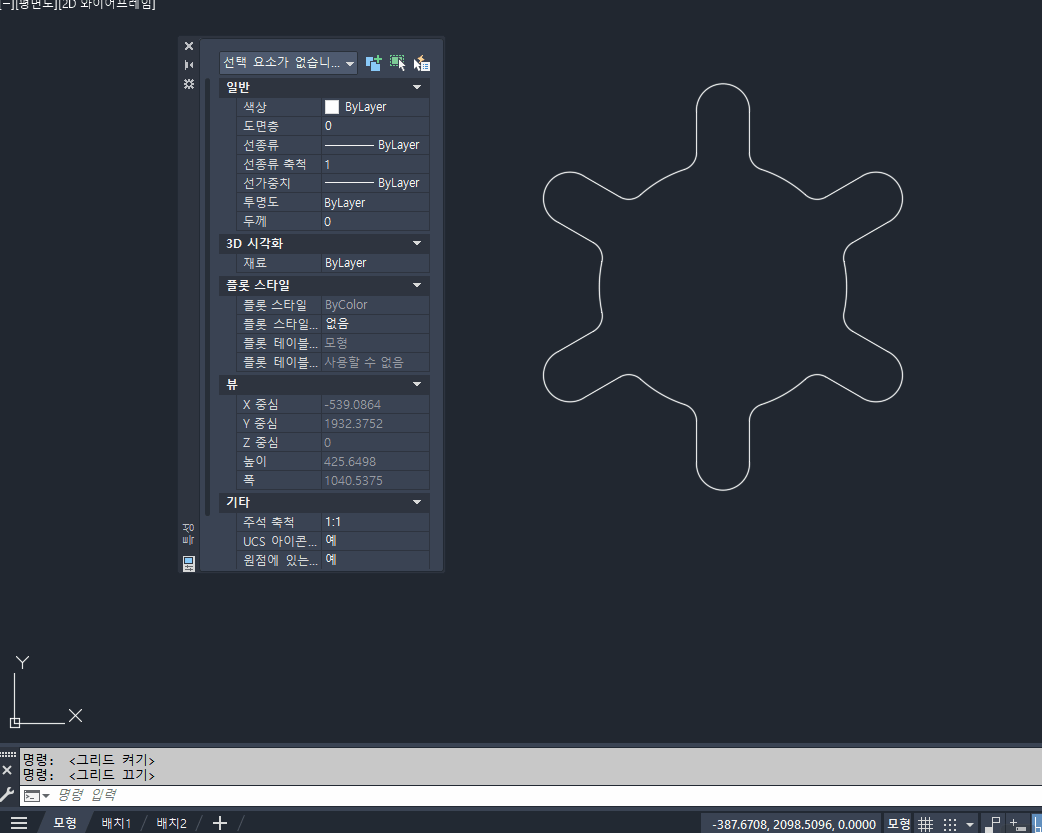The height and width of the screenshot is (833, 1042).
Task: Switch to the 배치1 layout tab
Action: click(x=116, y=823)
